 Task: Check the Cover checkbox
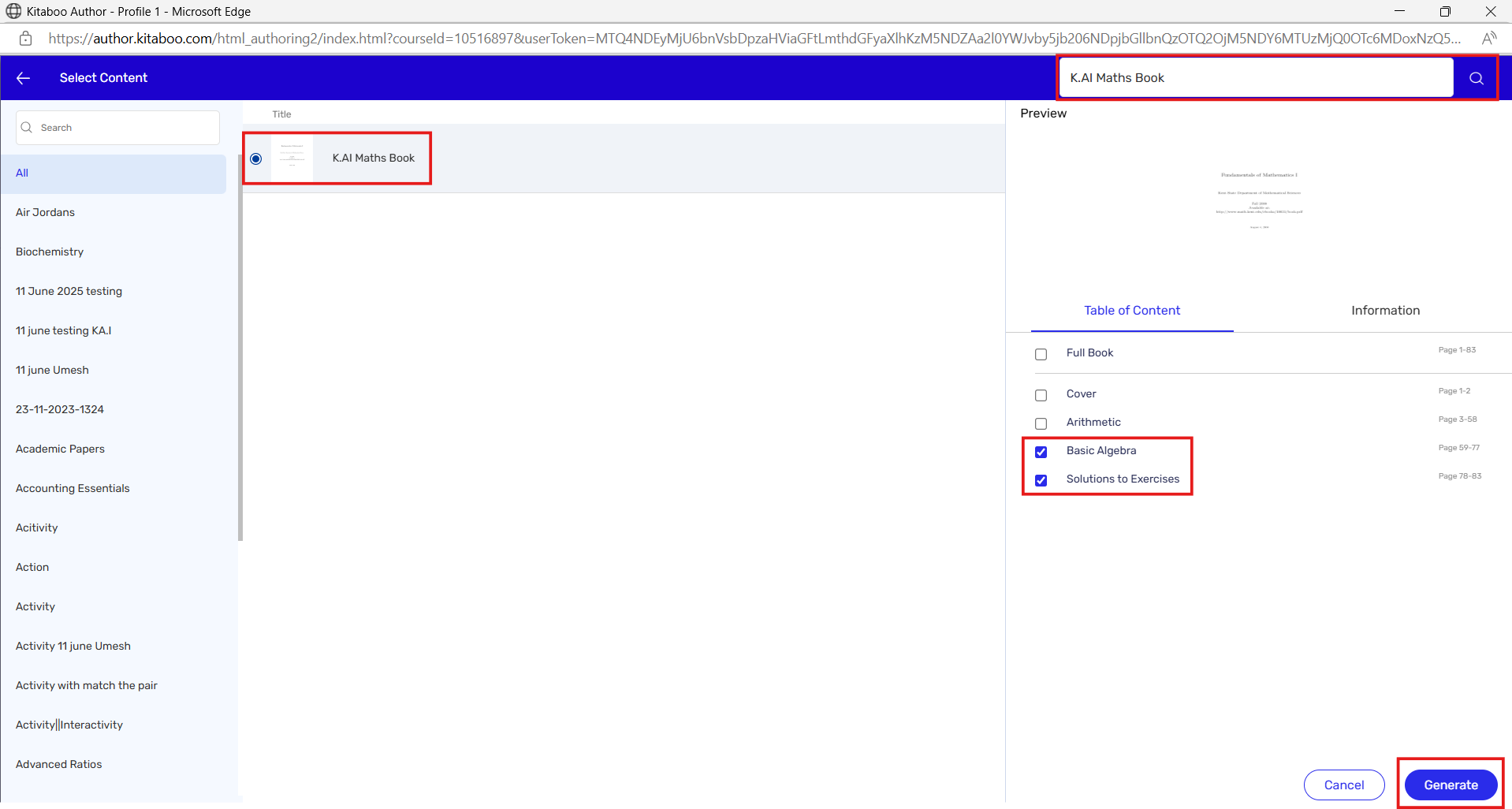[x=1041, y=395]
